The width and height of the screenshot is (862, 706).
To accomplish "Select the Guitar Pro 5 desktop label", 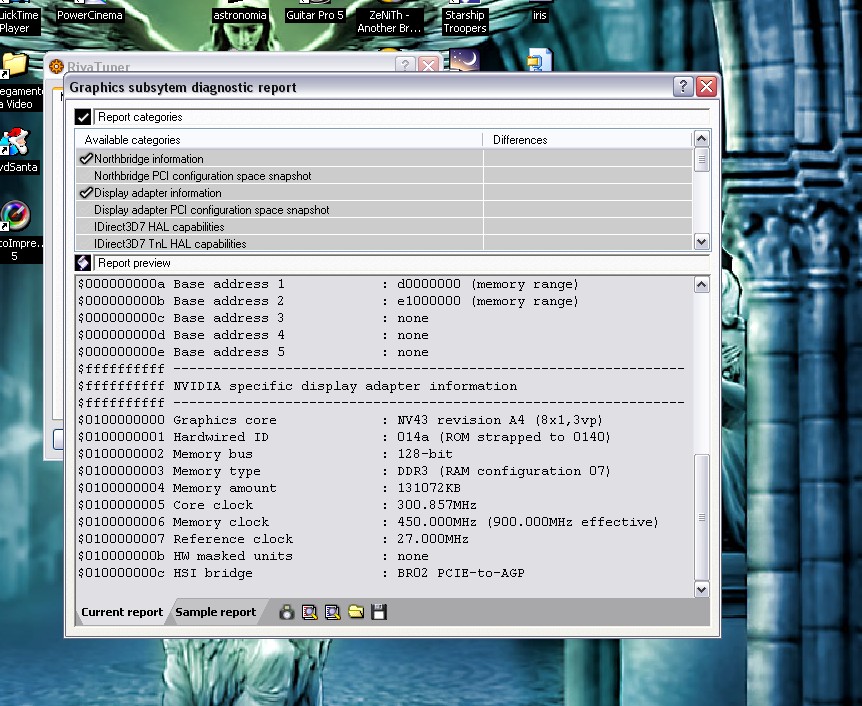I will pos(315,15).
